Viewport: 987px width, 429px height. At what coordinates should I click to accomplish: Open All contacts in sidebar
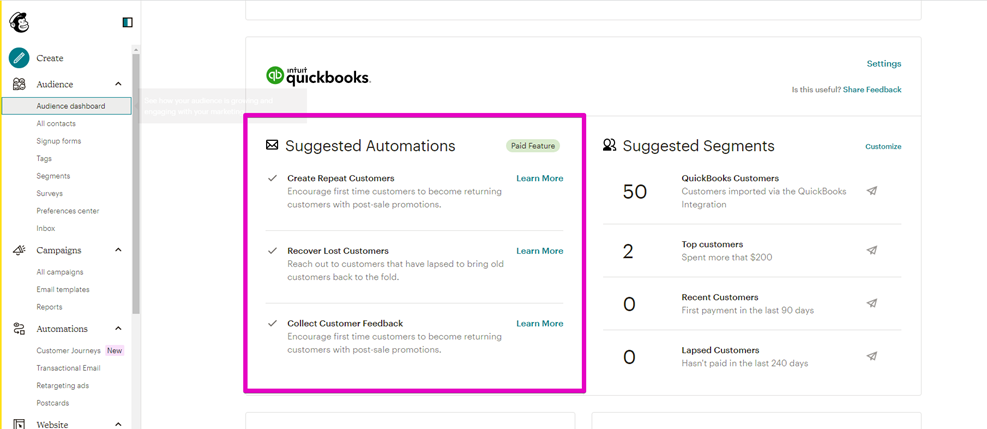56,123
